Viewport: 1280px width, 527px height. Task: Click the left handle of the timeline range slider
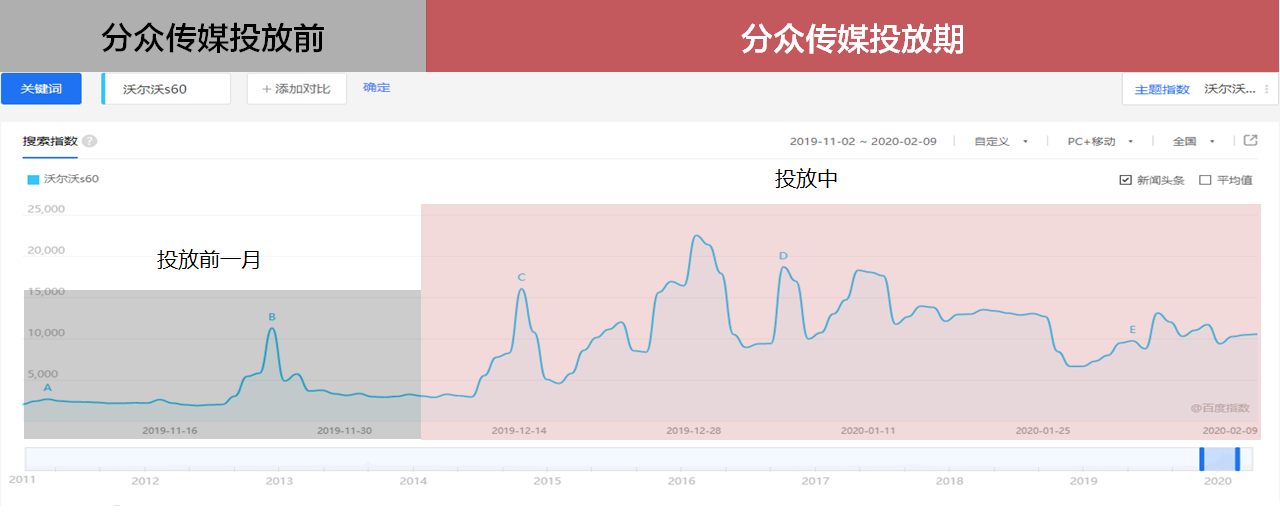tap(1202, 459)
